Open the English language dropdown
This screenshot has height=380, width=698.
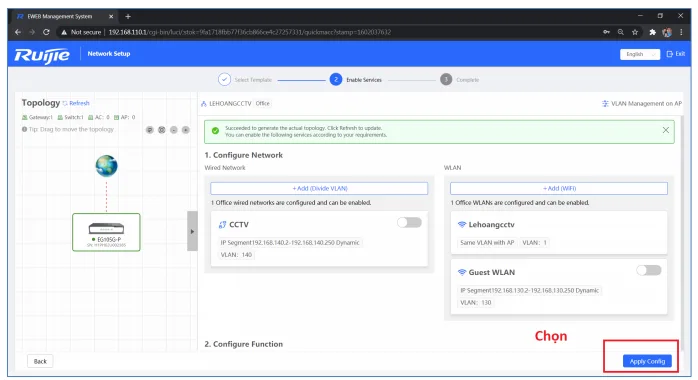tap(640, 54)
